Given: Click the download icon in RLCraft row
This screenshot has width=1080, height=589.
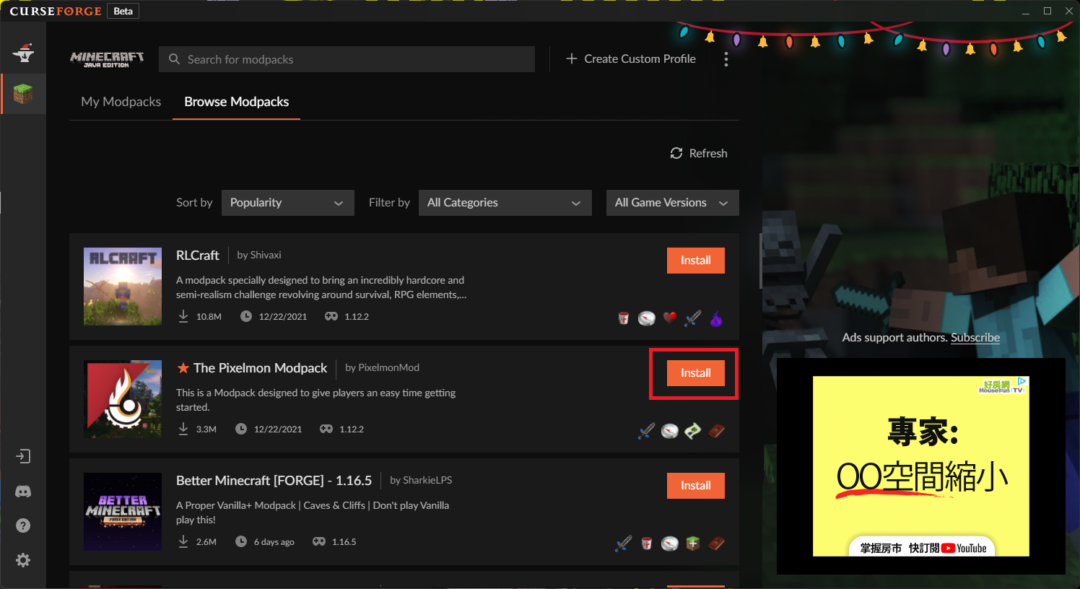Looking at the screenshot, I should click(183, 316).
